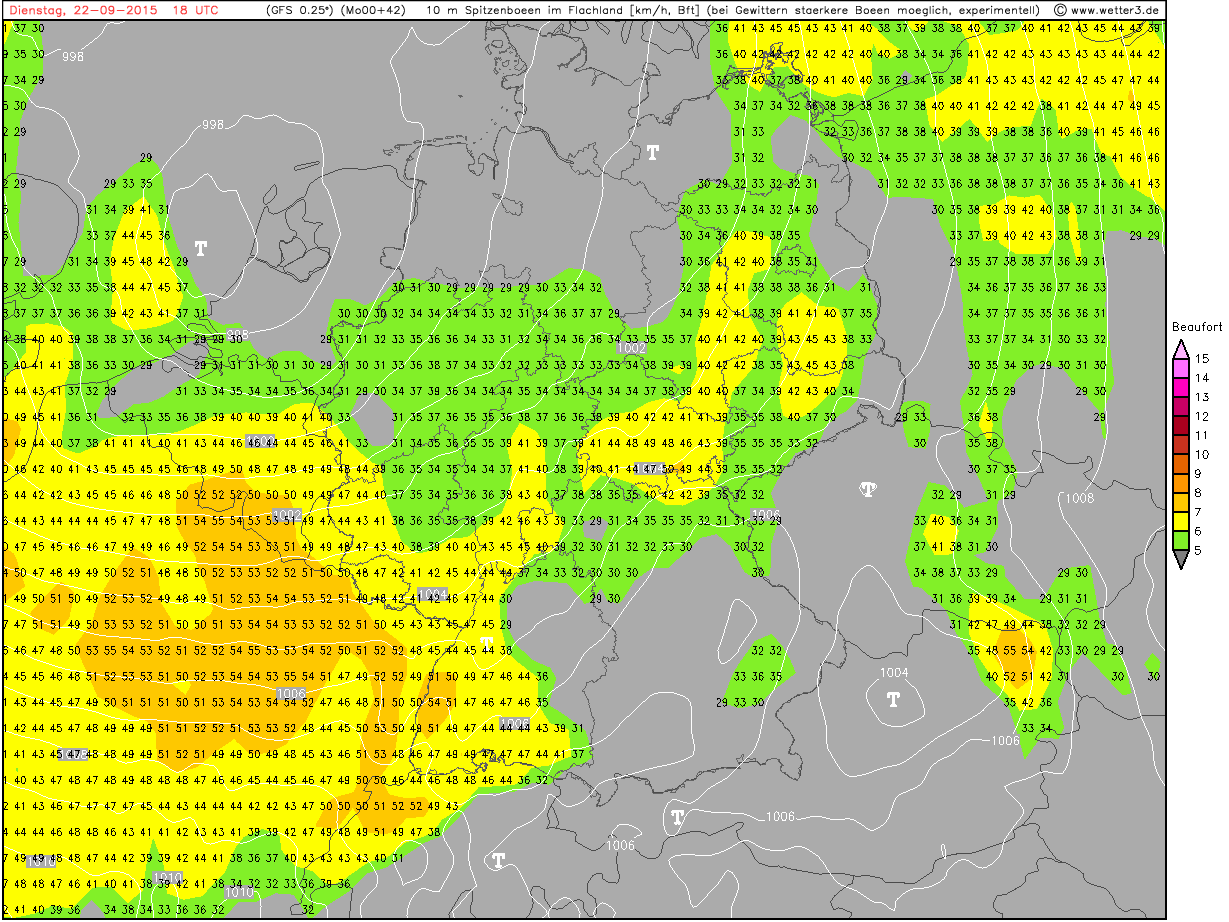Click the leftmost T low-pressure marker
This screenshot has width=1229, height=922.
click(201, 248)
